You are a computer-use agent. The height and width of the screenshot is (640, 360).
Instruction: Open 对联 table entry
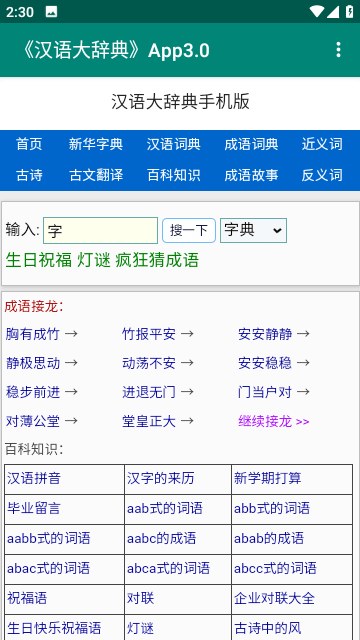(x=140, y=599)
